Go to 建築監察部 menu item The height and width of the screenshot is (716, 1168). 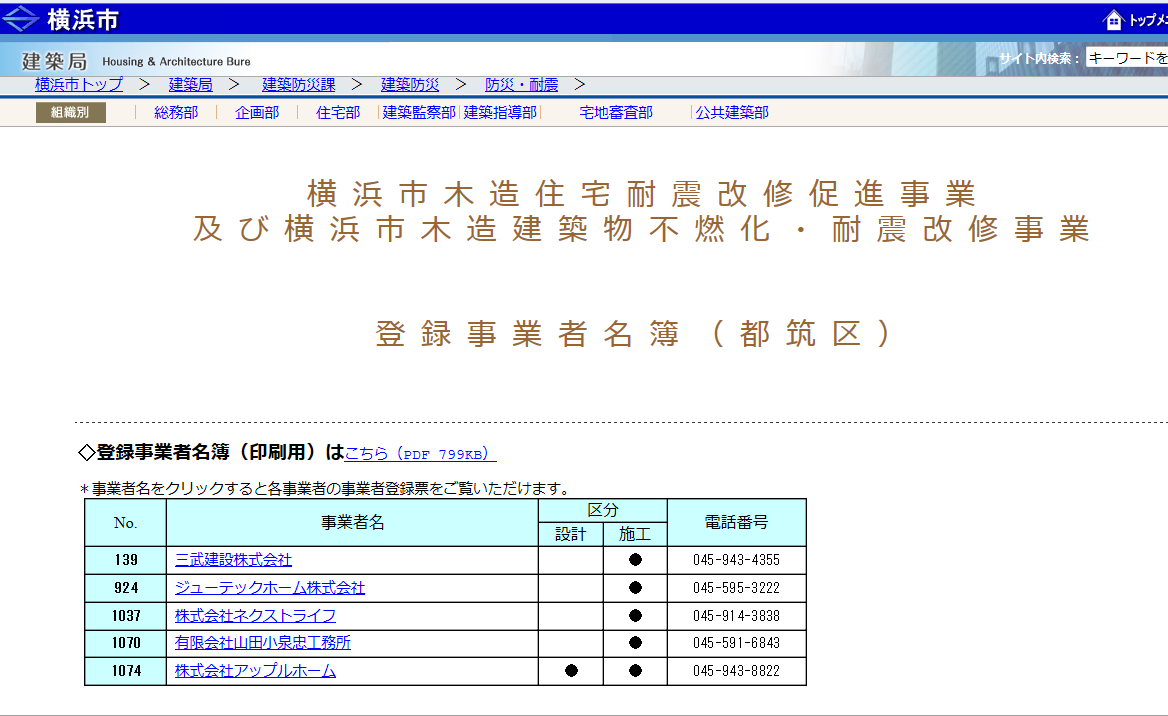(x=419, y=113)
